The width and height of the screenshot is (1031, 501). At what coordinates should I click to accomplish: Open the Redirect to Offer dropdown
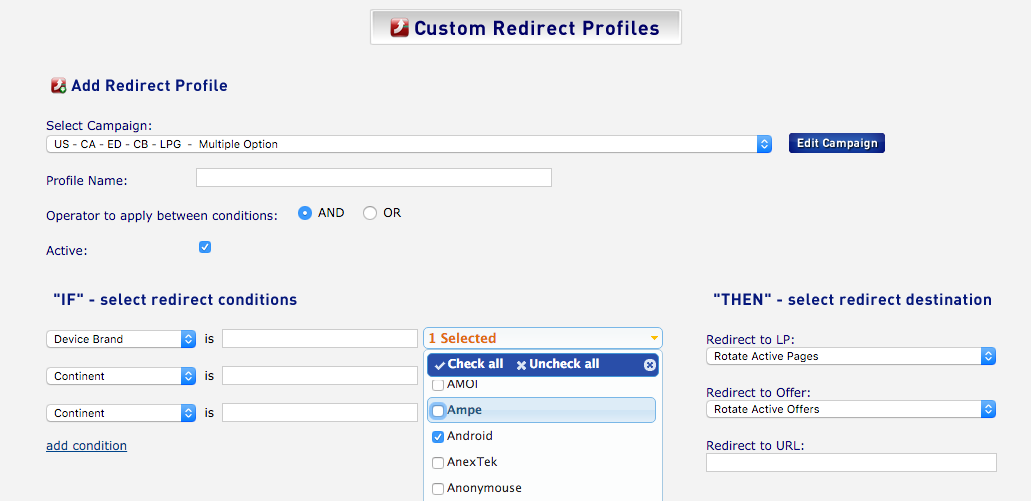click(x=851, y=409)
